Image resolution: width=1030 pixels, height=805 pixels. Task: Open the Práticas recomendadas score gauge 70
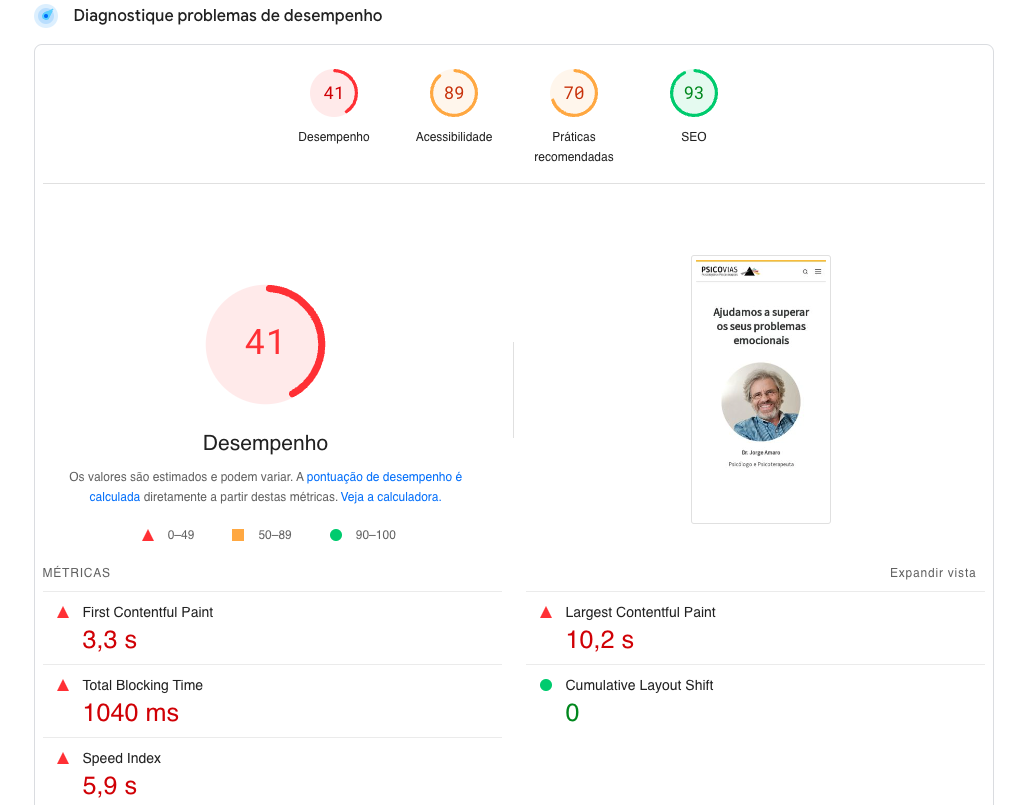pyautogui.click(x=574, y=93)
